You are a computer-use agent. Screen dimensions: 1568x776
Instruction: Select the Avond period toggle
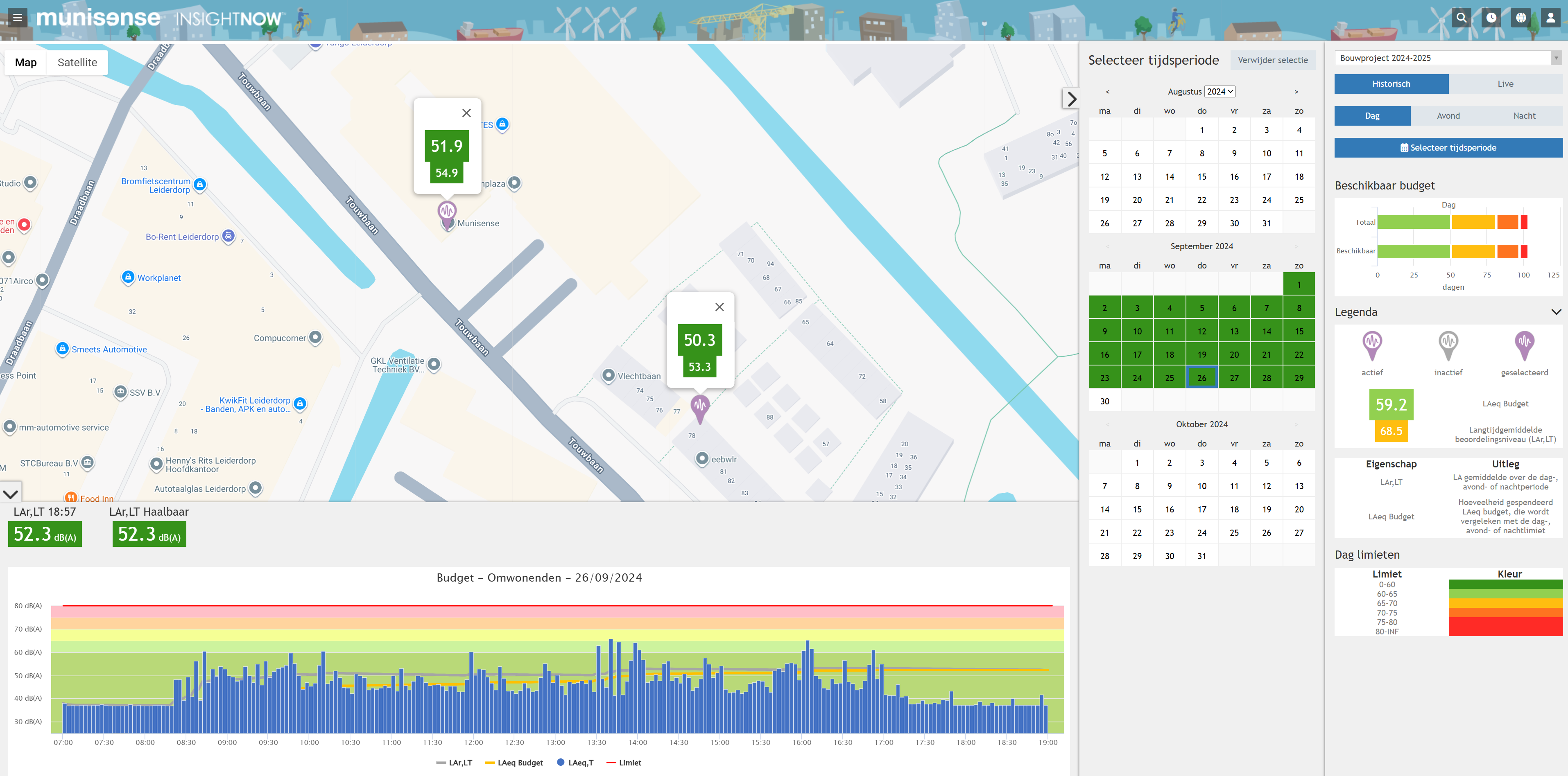point(1448,115)
